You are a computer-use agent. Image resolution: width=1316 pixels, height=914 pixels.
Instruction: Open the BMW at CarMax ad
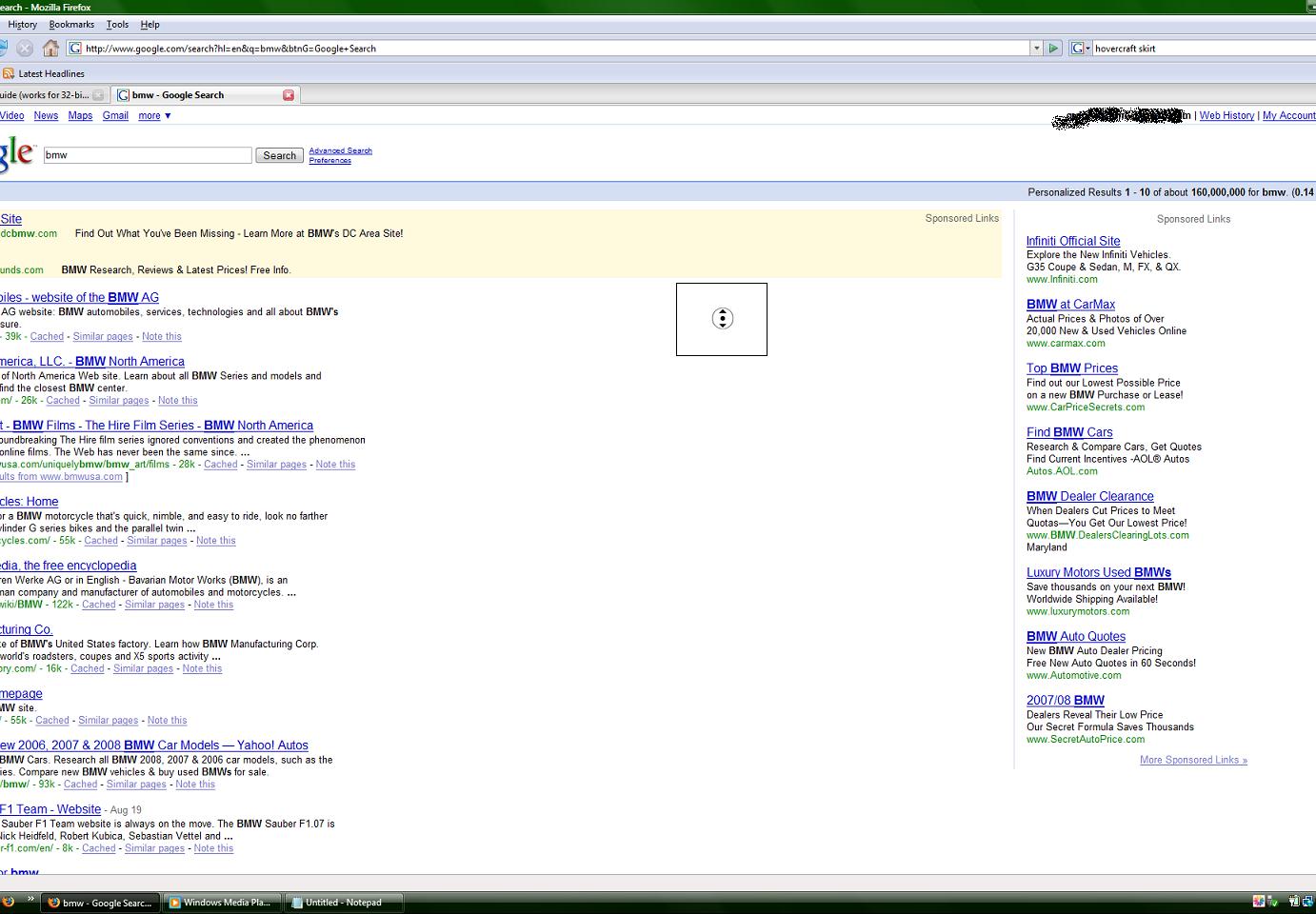[x=1070, y=305]
